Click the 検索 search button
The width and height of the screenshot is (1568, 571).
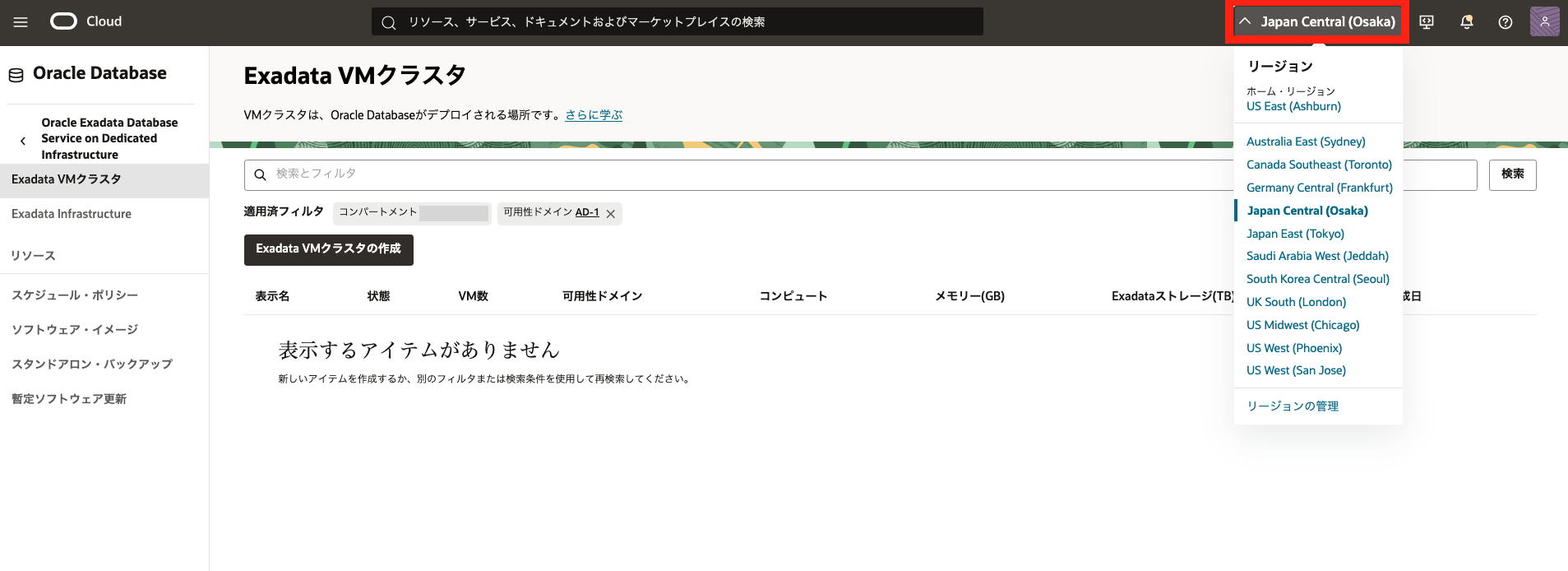click(x=1512, y=174)
